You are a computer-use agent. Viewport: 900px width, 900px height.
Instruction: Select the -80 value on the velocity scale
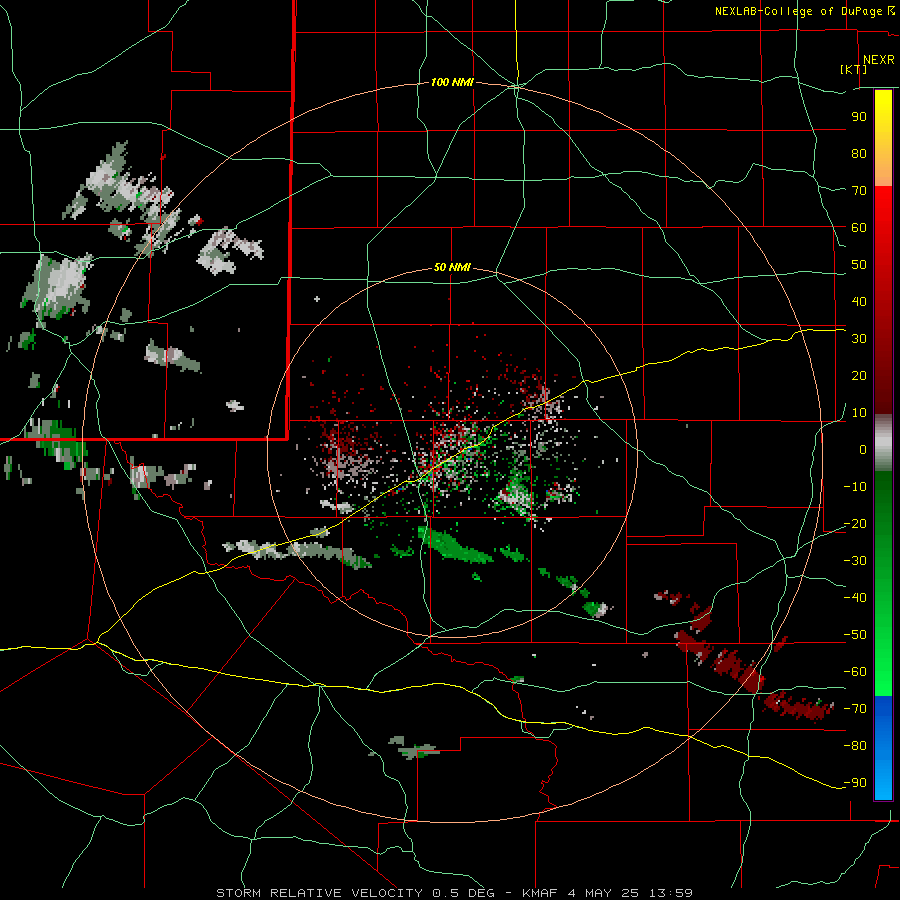click(855, 746)
